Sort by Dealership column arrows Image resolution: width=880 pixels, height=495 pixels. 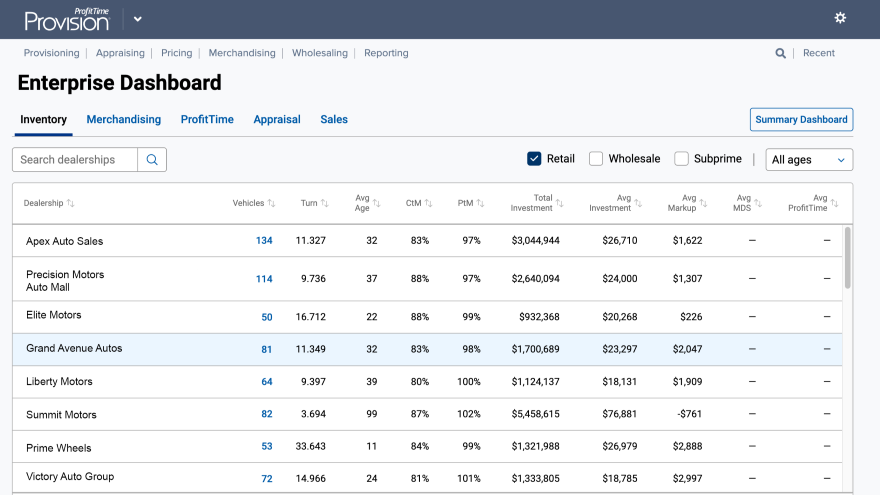point(70,203)
